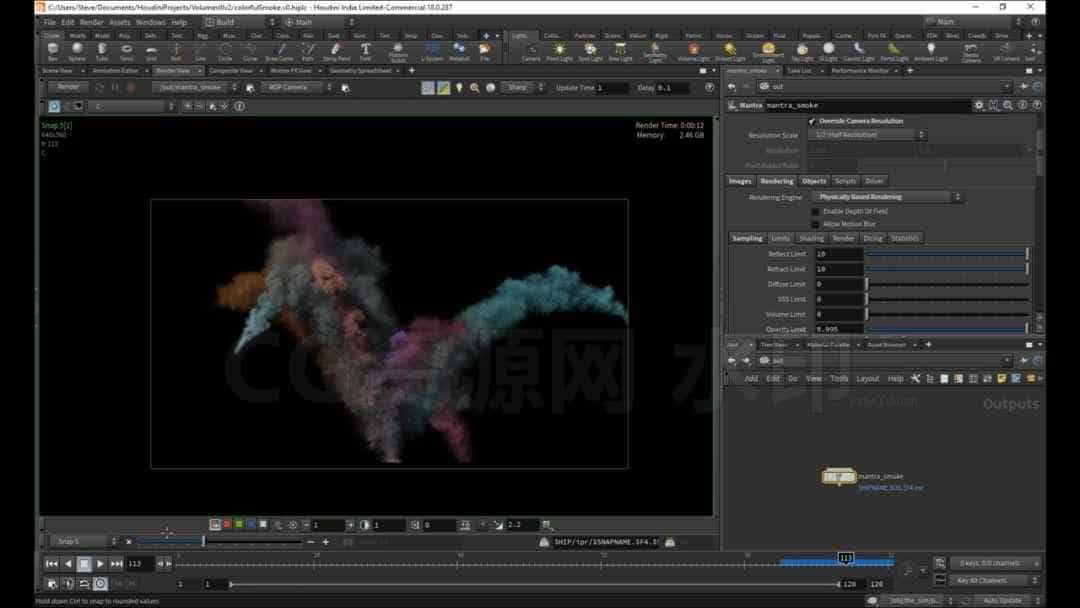Image resolution: width=1080 pixels, height=608 pixels.
Task: Add a Sky Light from the shelf
Action: [x=802, y=52]
